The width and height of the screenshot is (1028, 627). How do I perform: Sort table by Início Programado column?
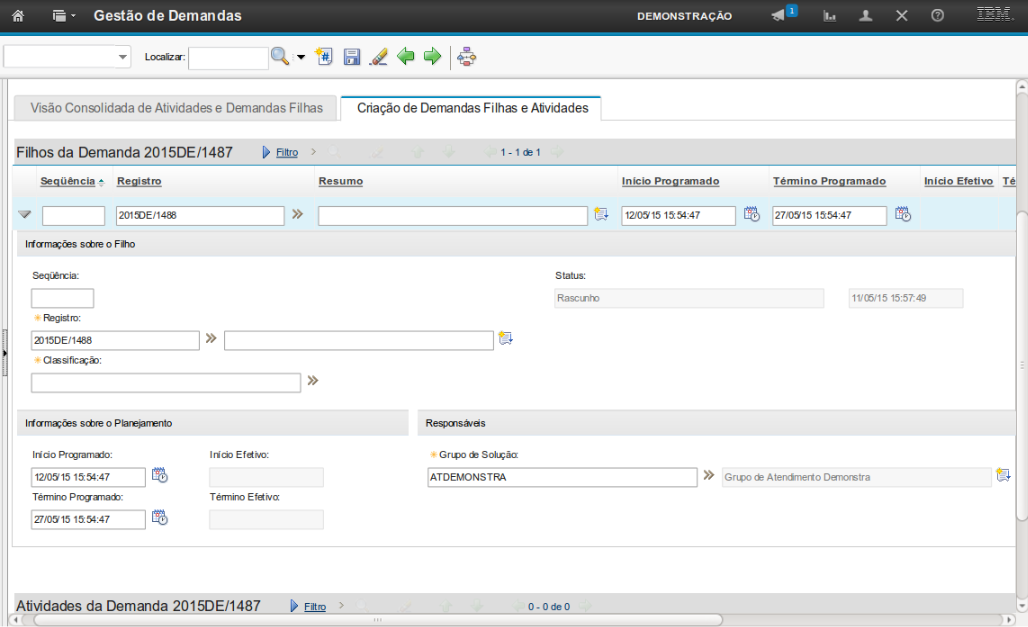coord(670,181)
